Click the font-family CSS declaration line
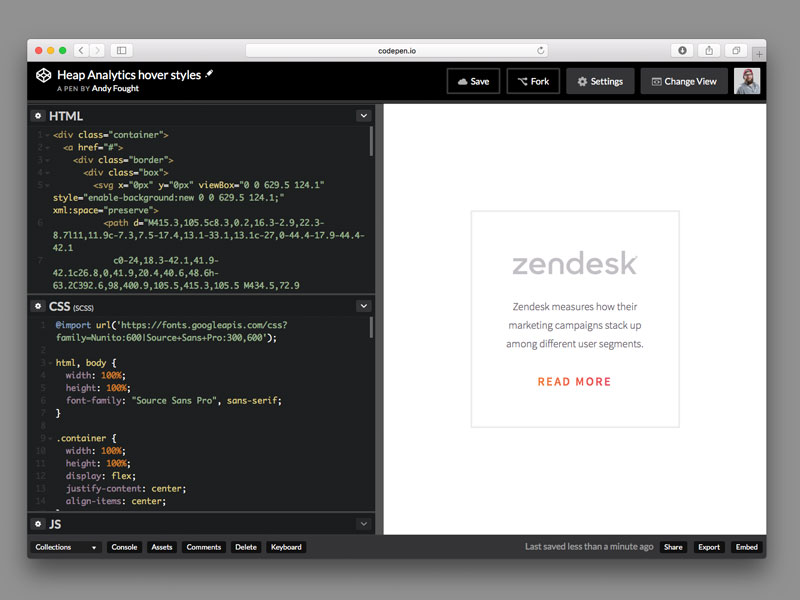This screenshot has height=600, width=800. pos(173,401)
